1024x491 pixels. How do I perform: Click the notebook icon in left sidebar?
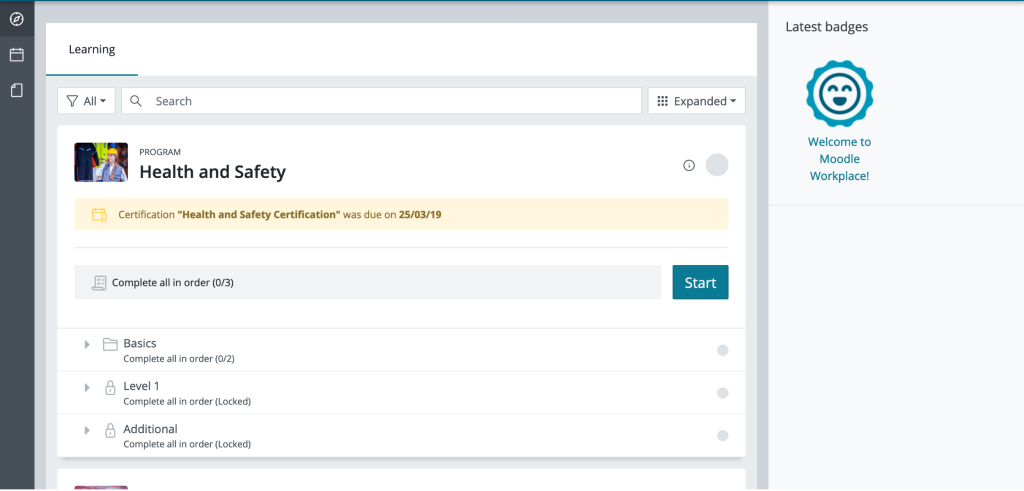point(16,91)
